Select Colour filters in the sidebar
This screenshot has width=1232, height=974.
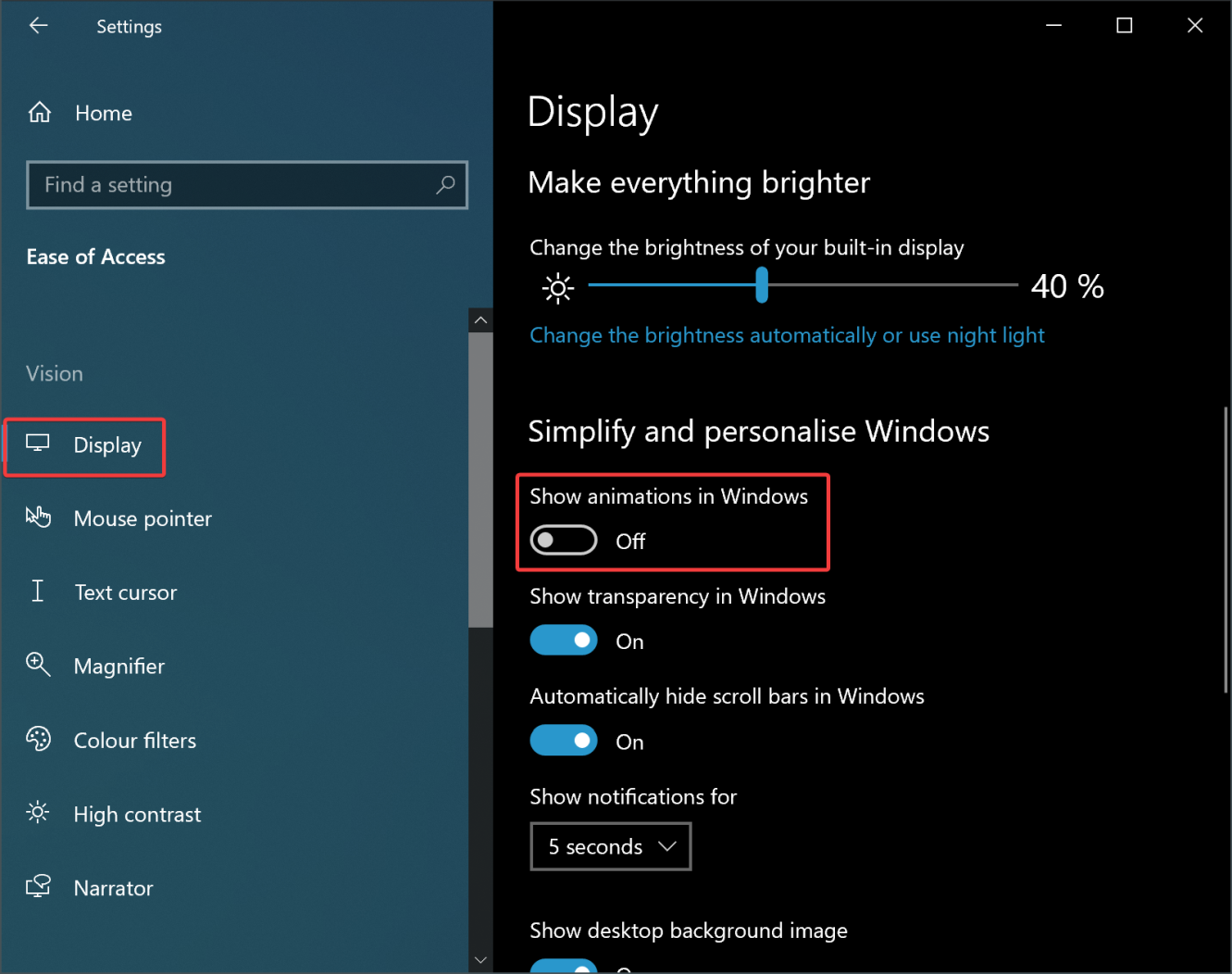coord(135,741)
